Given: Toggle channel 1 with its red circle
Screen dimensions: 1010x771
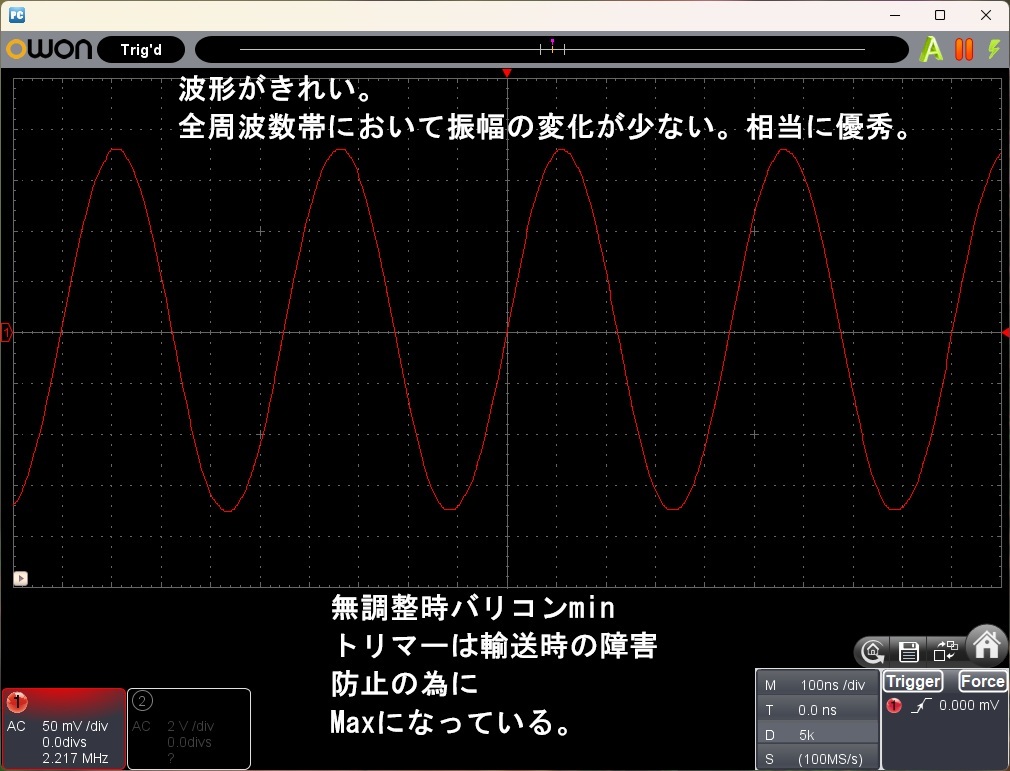Looking at the screenshot, I should [17, 701].
